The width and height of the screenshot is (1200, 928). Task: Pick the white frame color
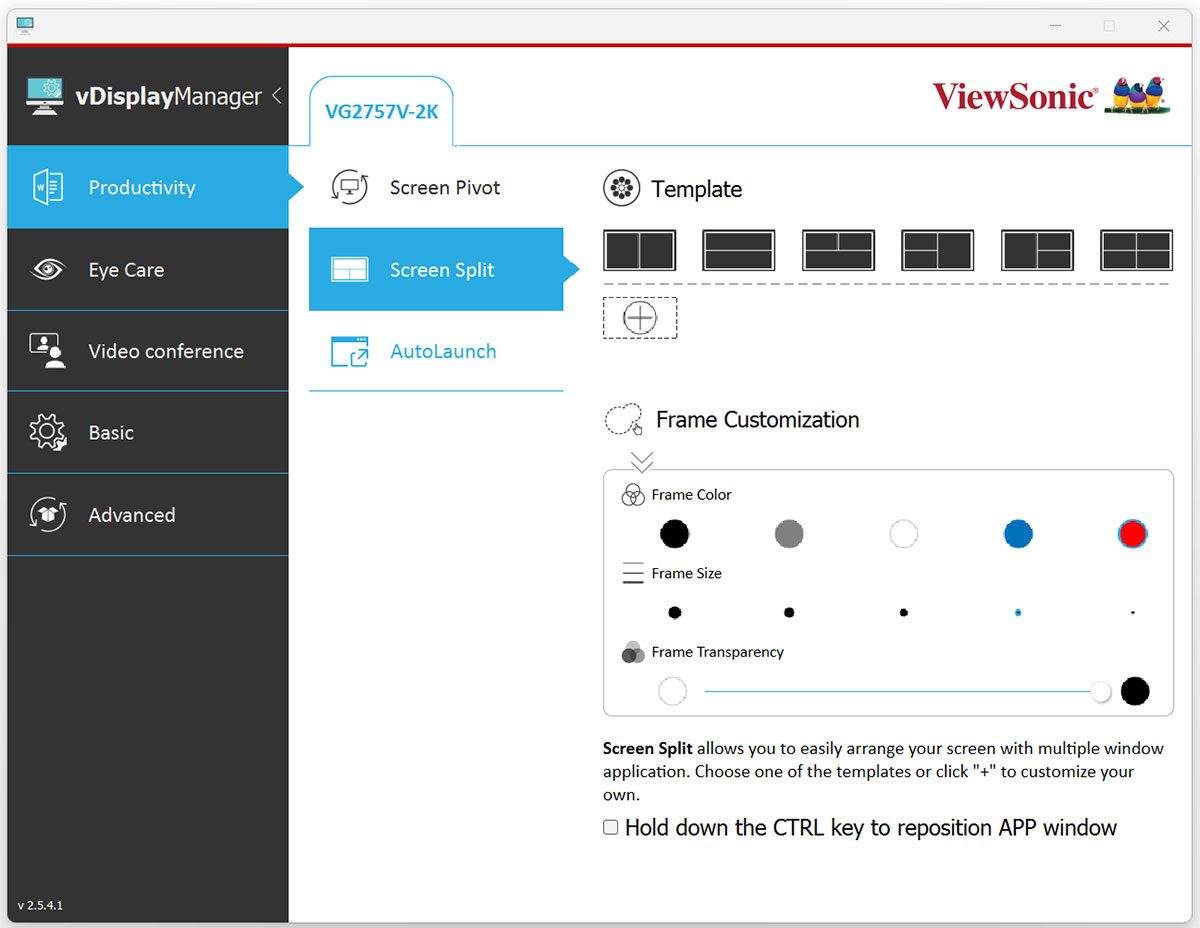[903, 534]
